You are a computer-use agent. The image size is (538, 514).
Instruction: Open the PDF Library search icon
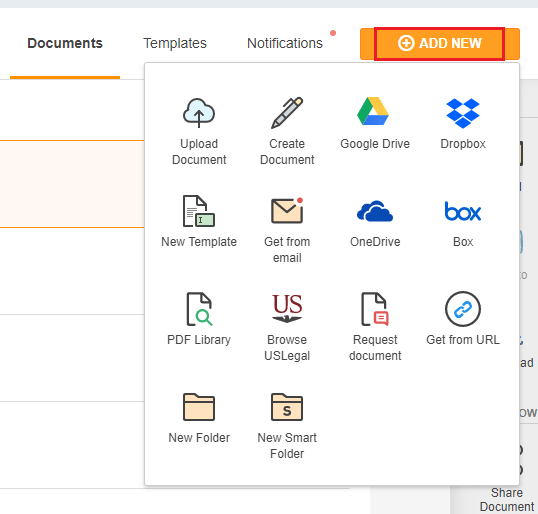point(199,309)
